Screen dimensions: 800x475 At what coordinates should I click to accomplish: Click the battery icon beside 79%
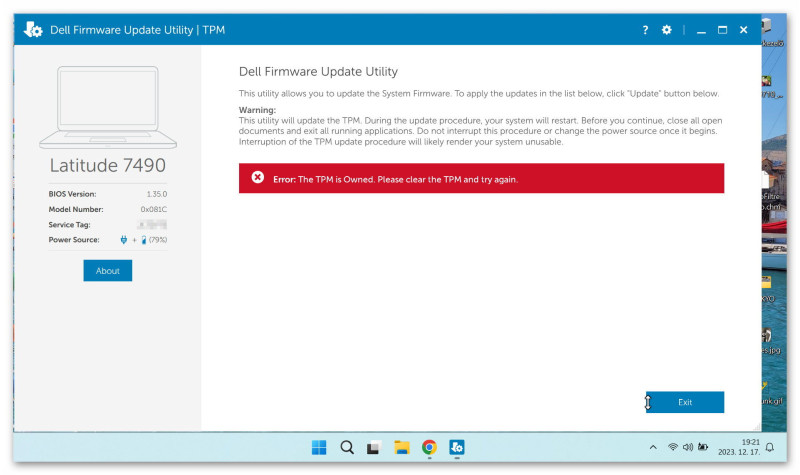(x=144, y=240)
